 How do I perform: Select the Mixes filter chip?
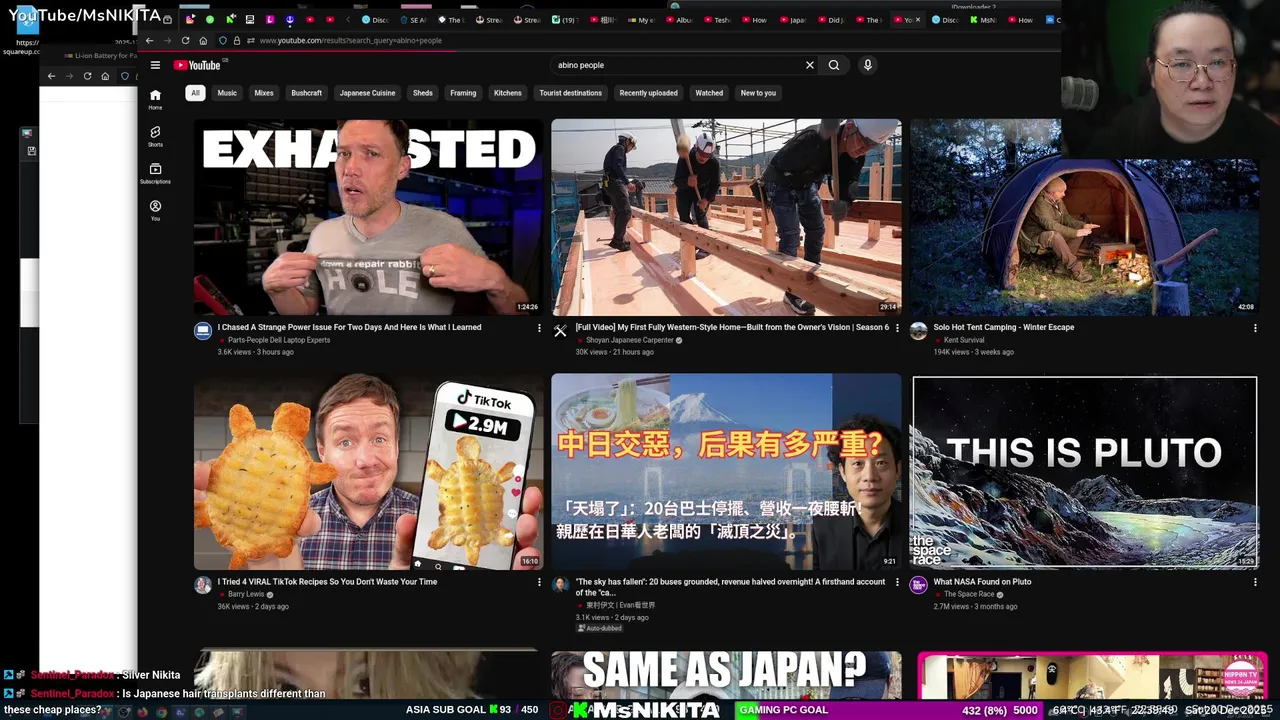pos(264,93)
